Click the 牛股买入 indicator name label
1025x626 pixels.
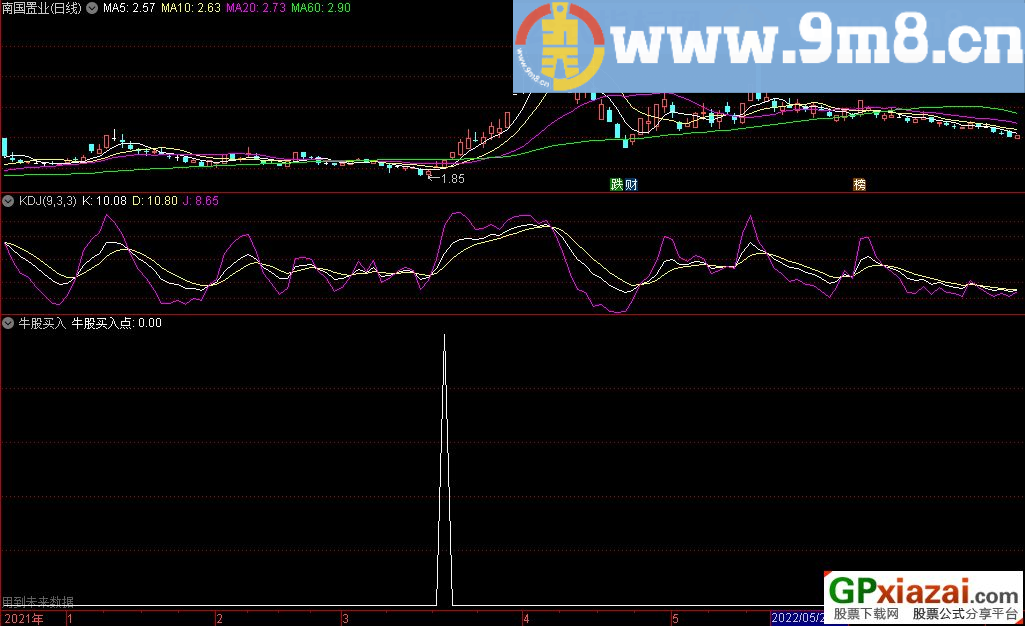coord(42,323)
